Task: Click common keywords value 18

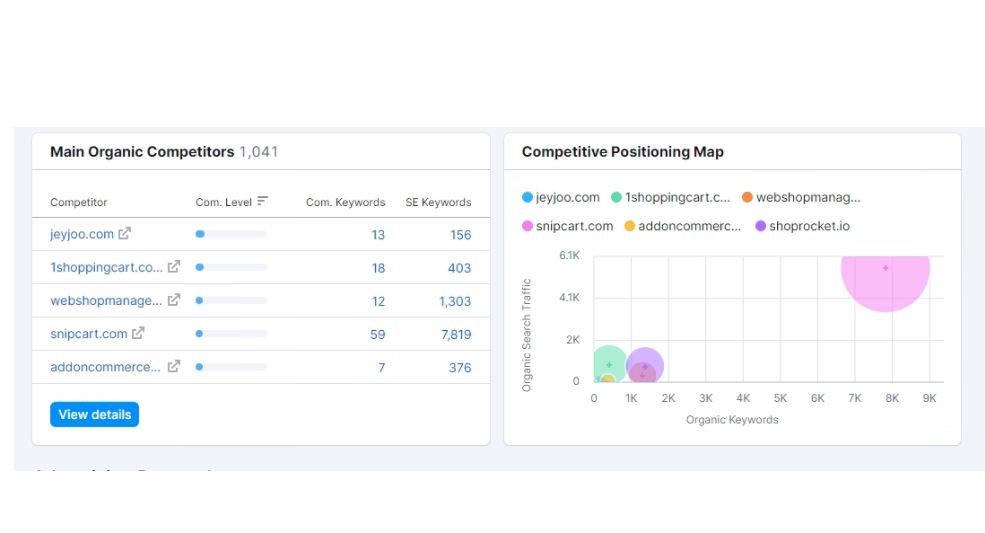Action: click(x=378, y=268)
